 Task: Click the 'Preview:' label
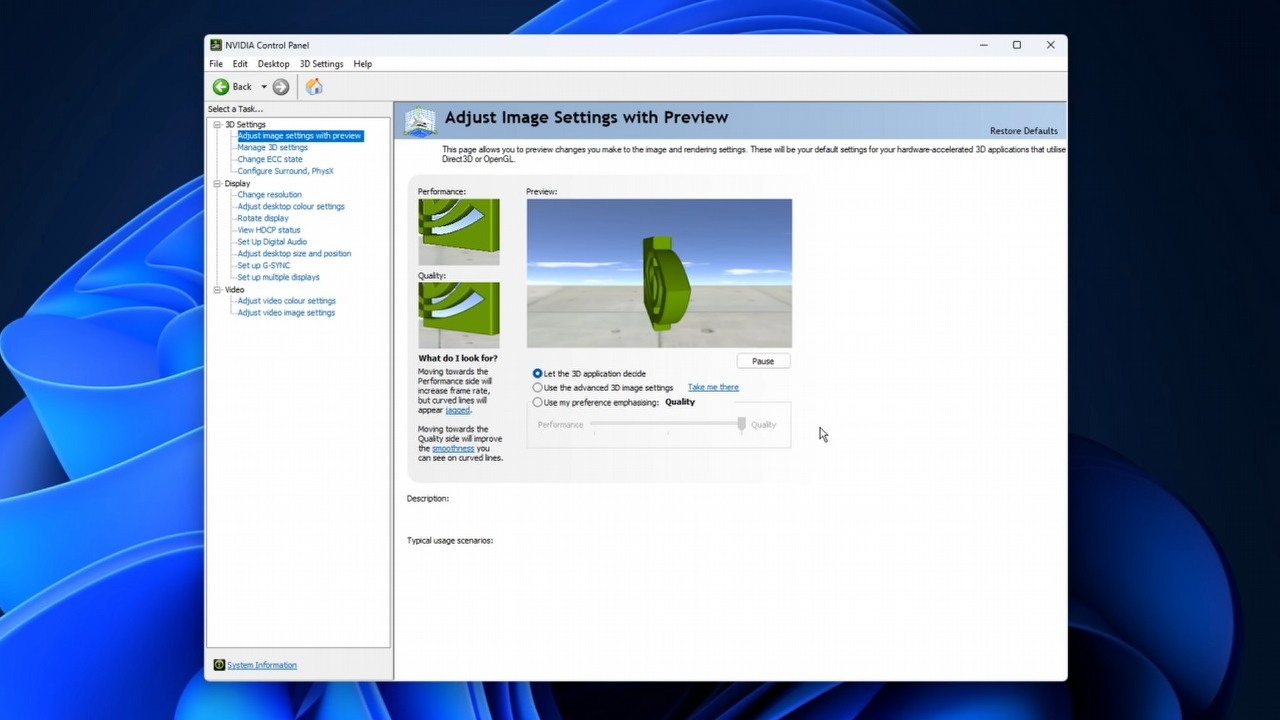click(542, 191)
